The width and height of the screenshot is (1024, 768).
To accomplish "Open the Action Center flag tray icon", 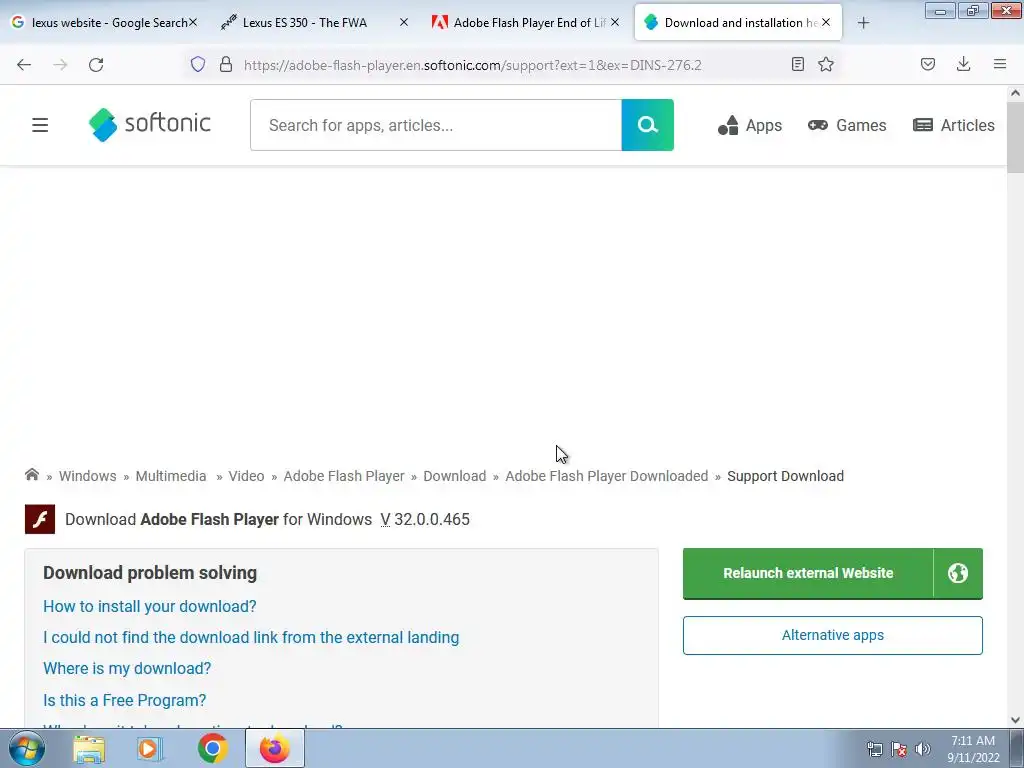I will tap(899, 749).
